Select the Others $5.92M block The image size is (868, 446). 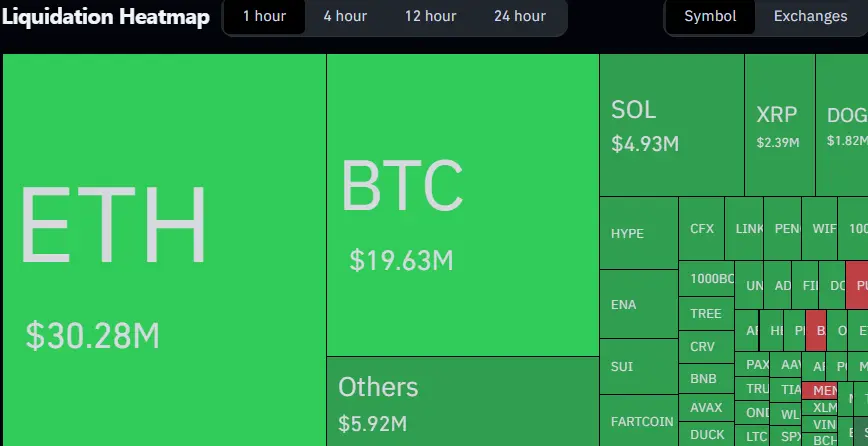(463, 401)
